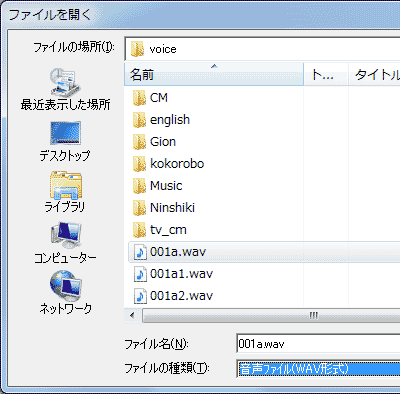Viewport: 400px width, 394px height.
Task: Select the folder name CM
Action: pos(159,98)
